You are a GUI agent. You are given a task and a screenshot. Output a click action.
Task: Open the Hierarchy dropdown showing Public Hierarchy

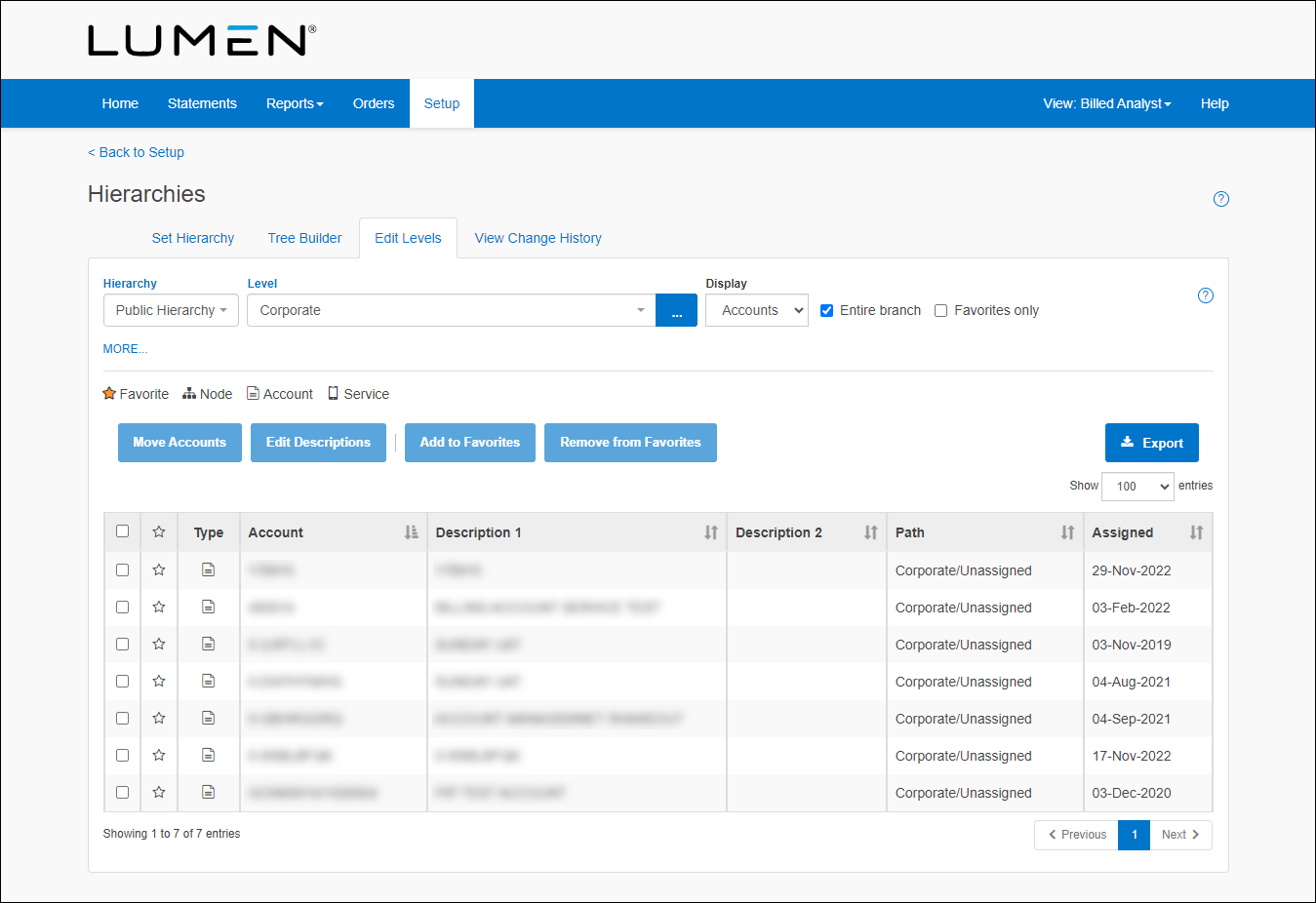point(171,310)
